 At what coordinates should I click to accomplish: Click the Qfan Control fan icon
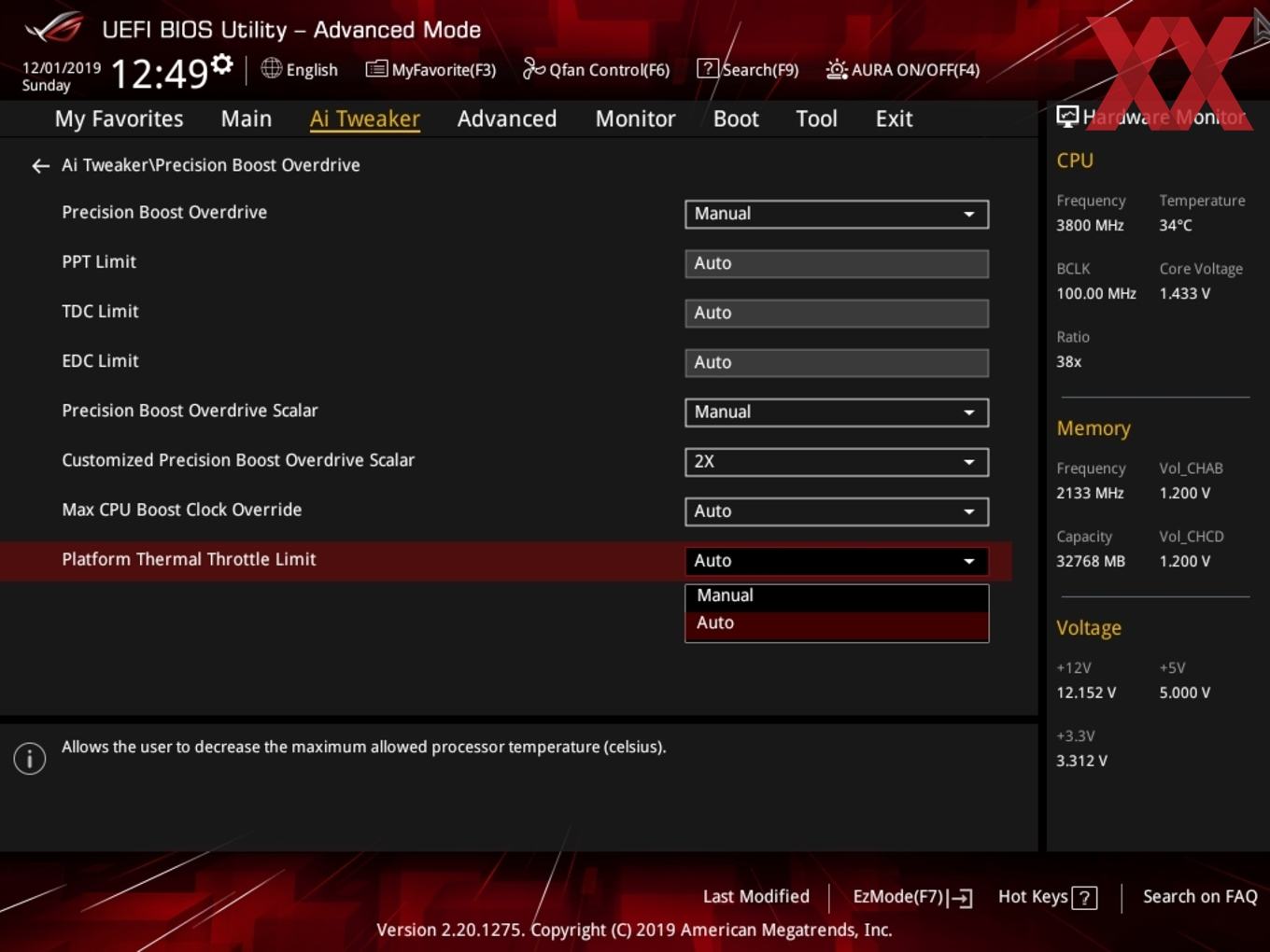click(533, 68)
